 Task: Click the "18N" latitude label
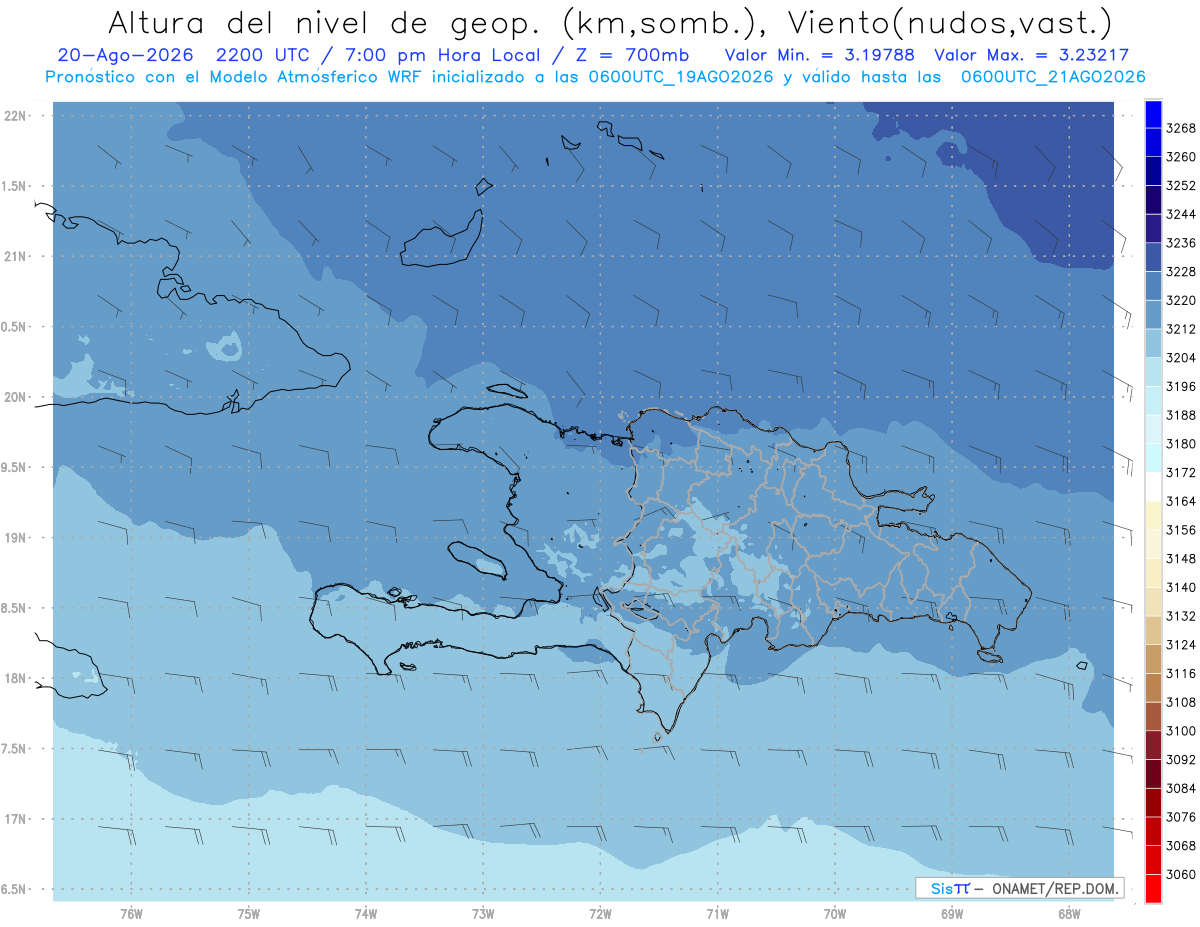(16, 679)
